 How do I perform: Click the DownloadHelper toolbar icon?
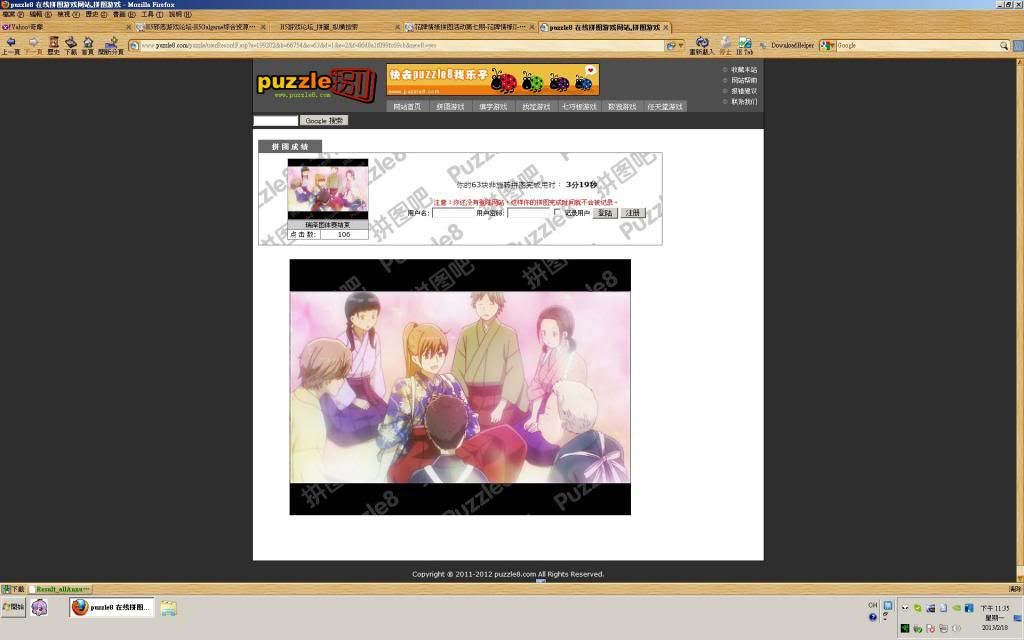tap(788, 45)
